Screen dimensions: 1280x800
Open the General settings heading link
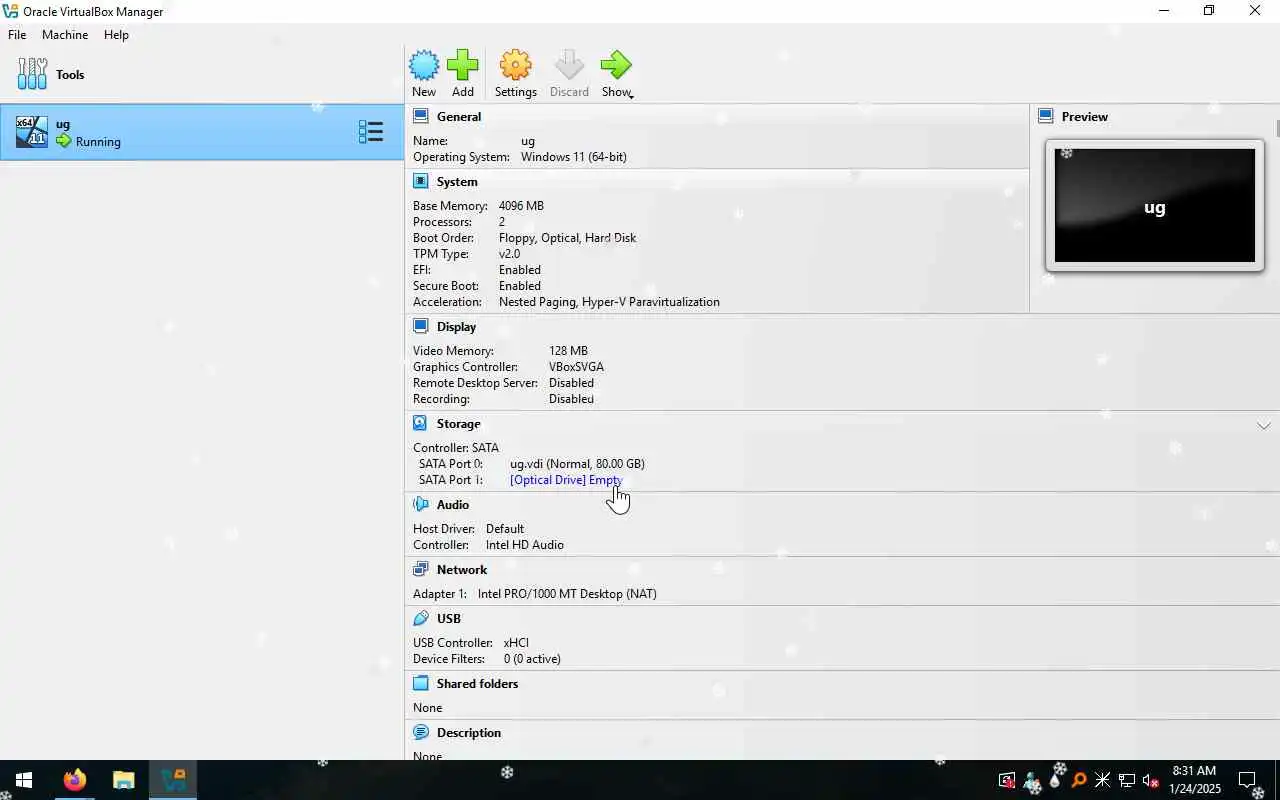pos(459,117)
